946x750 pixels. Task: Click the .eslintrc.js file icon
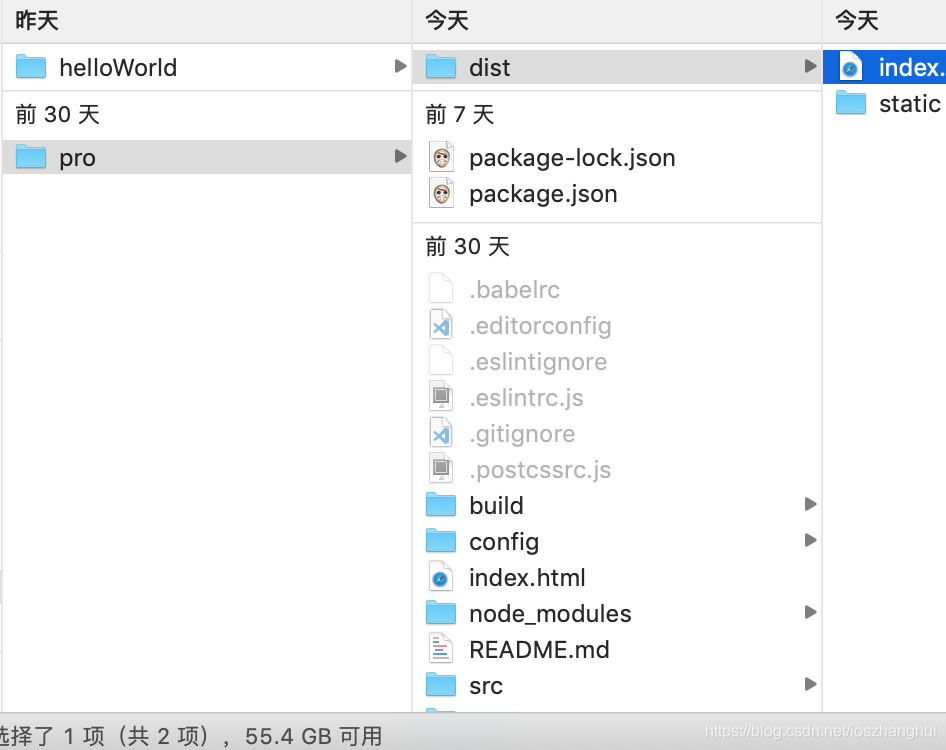pos(441,396)
